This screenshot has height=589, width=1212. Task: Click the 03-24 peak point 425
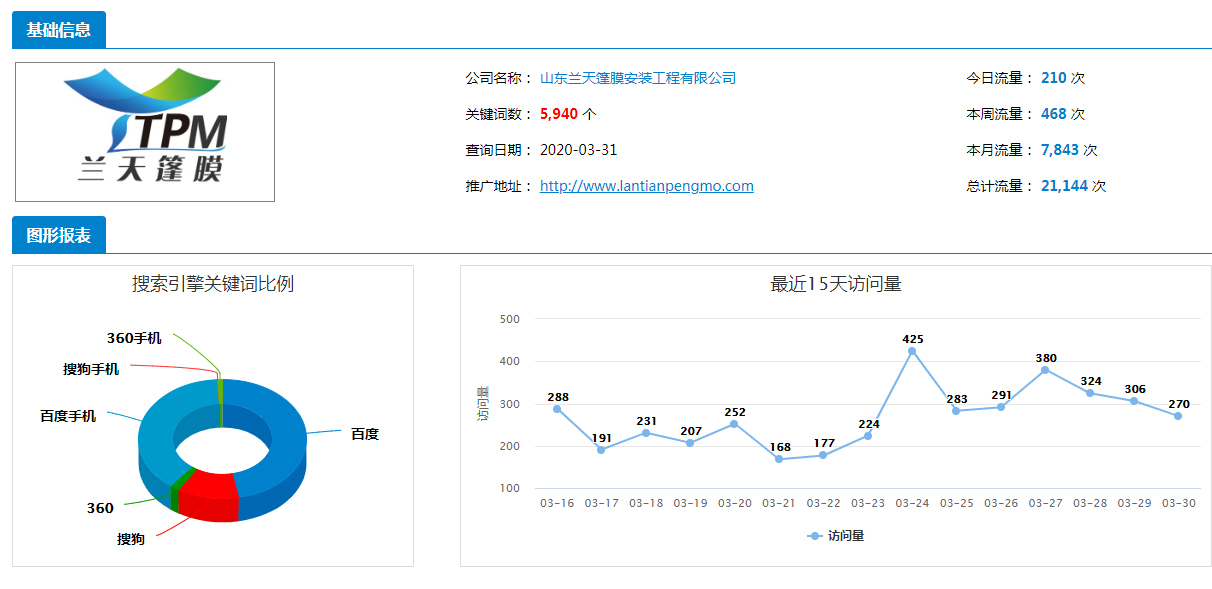tap(912, 351)
